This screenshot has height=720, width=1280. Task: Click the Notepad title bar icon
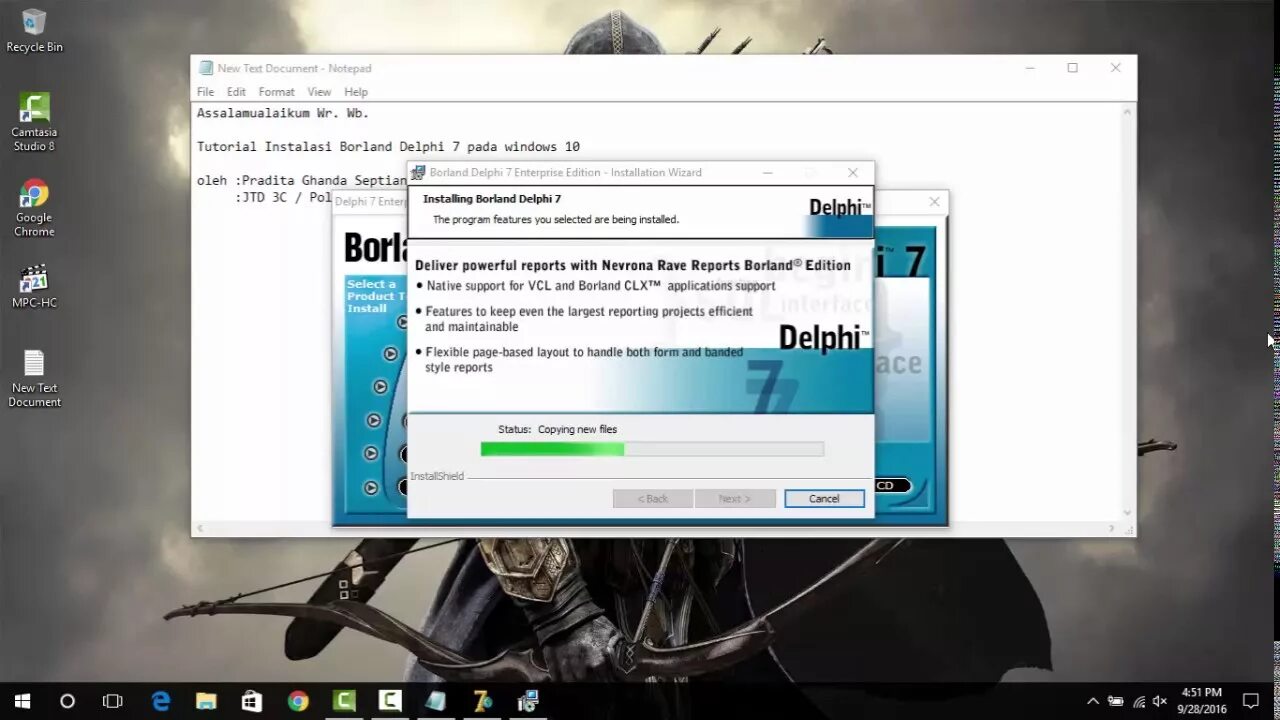[x=206, y=68]
